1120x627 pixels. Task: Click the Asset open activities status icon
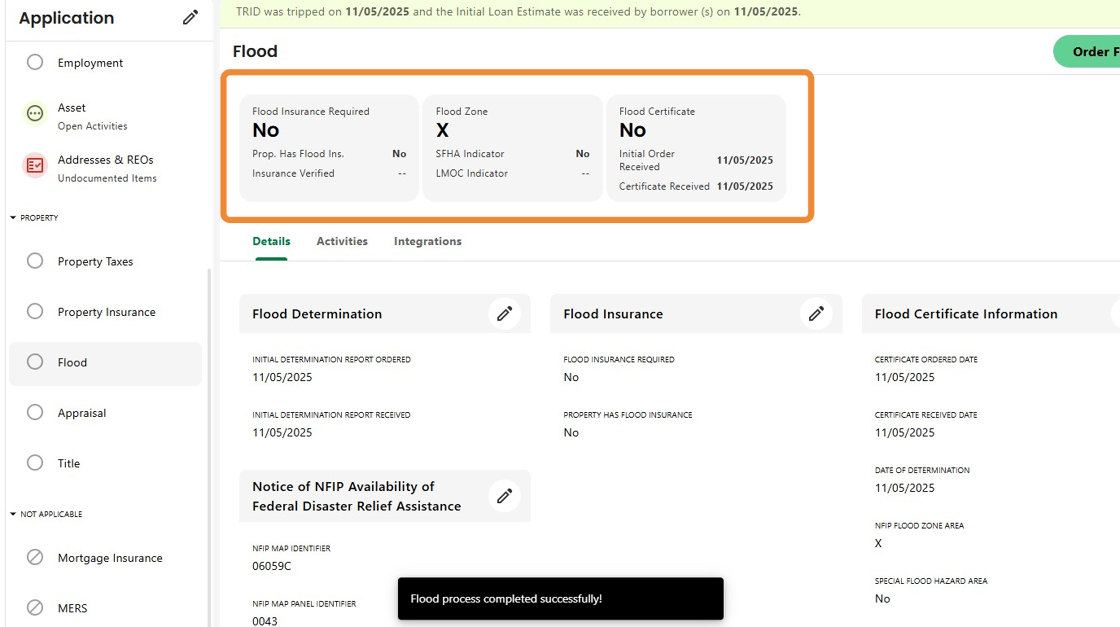coord(35,114)
